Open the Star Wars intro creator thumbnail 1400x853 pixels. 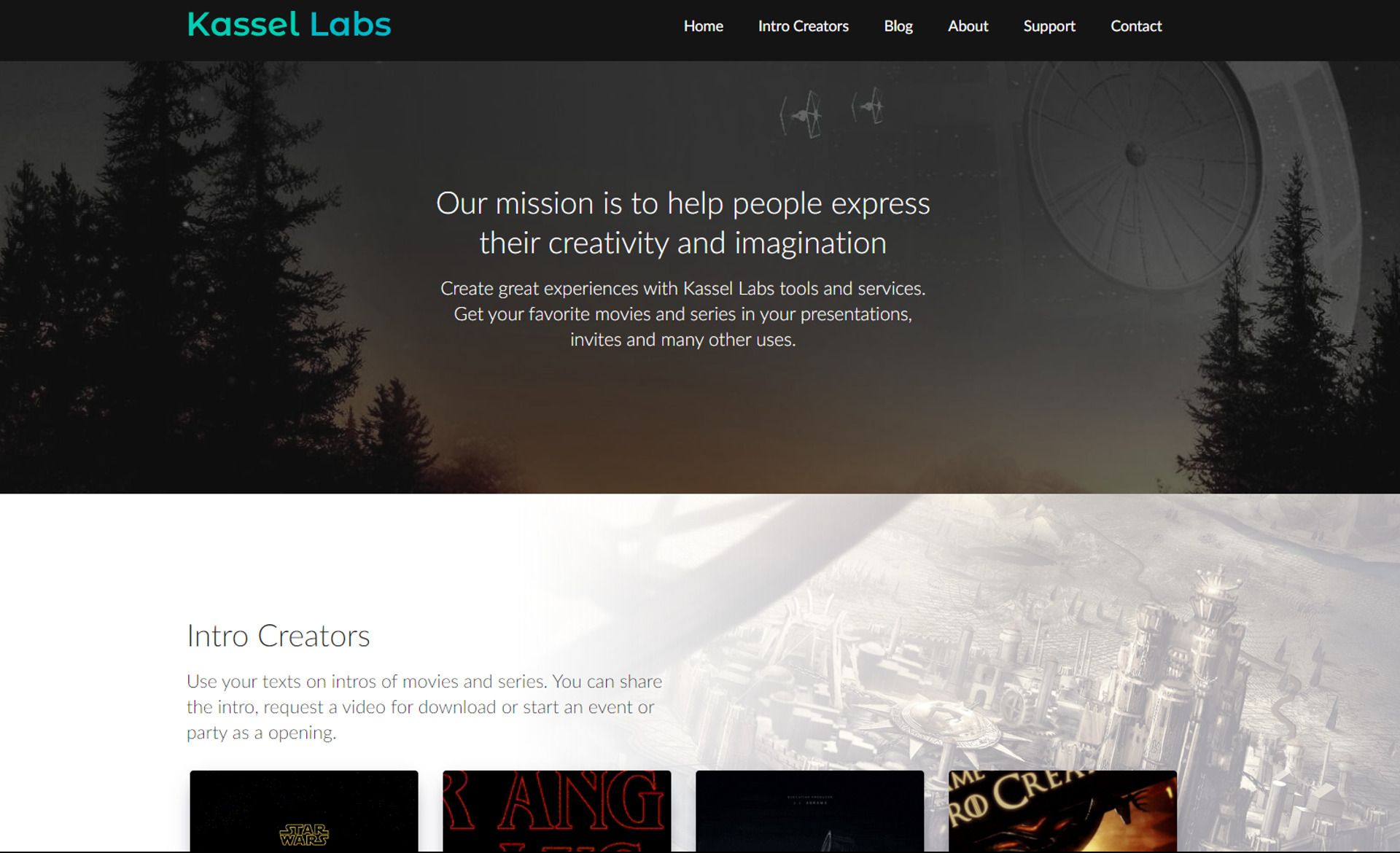[304, 811]
